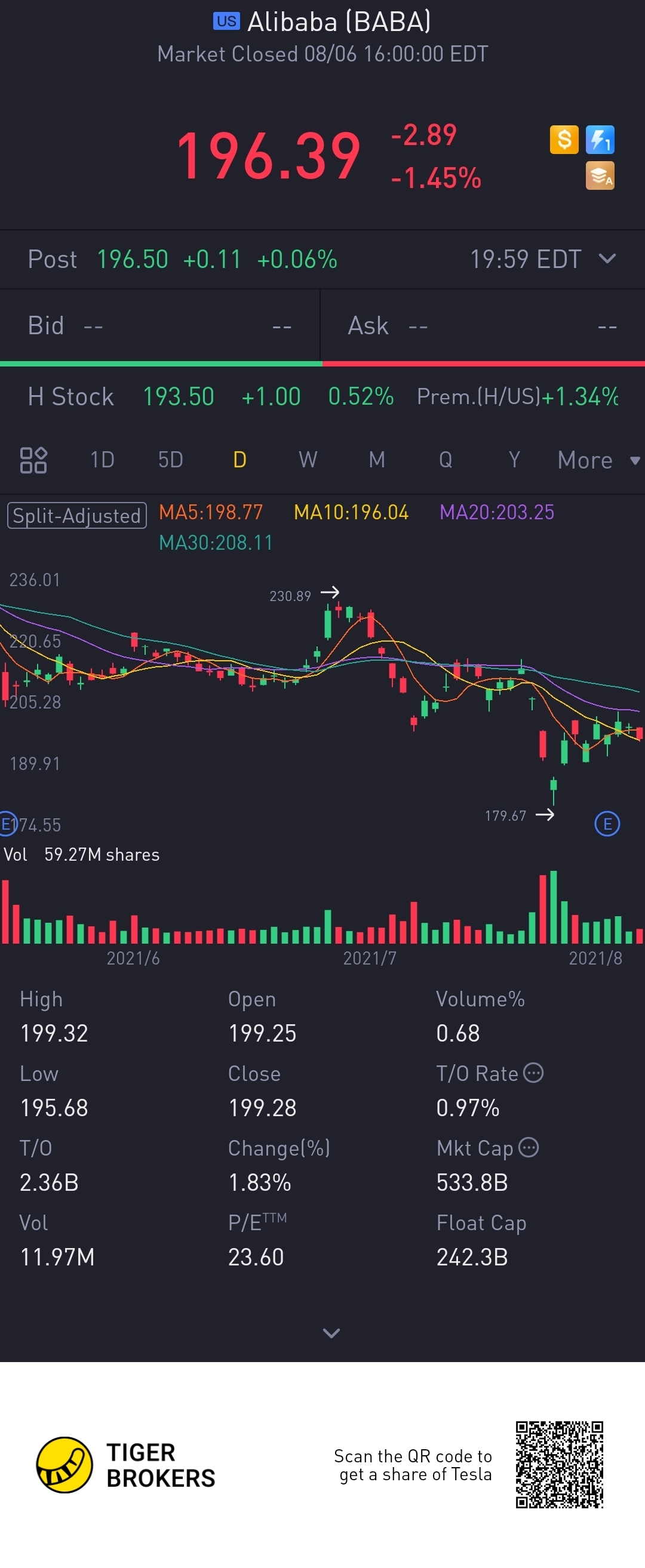Tap the blue lightning bolt badge icon
The image size is (645, 1568).
(600, 140)
